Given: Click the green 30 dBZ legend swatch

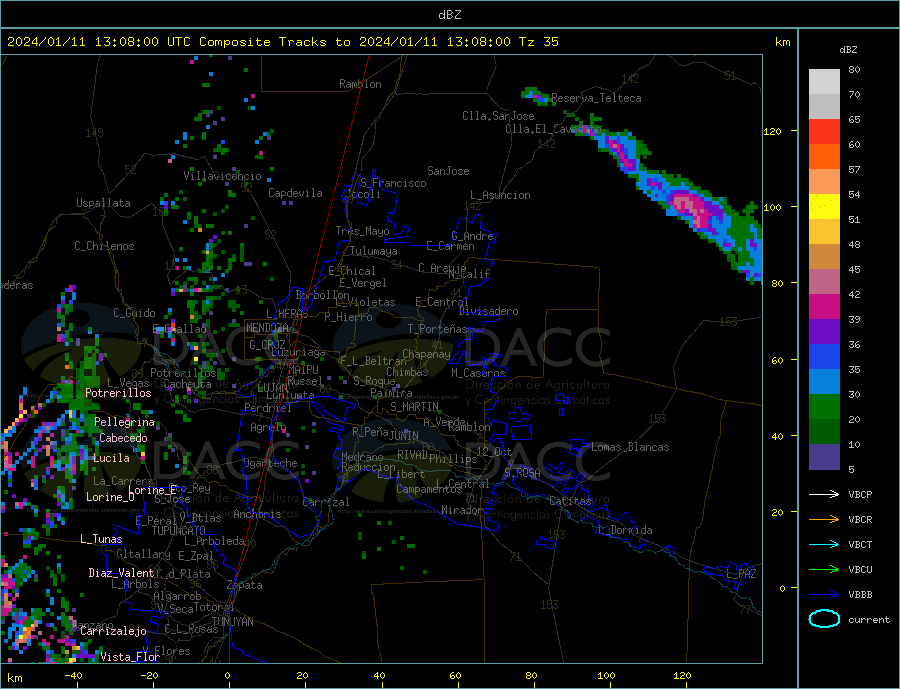Looking at the screenshot, I should pos(824,407).
